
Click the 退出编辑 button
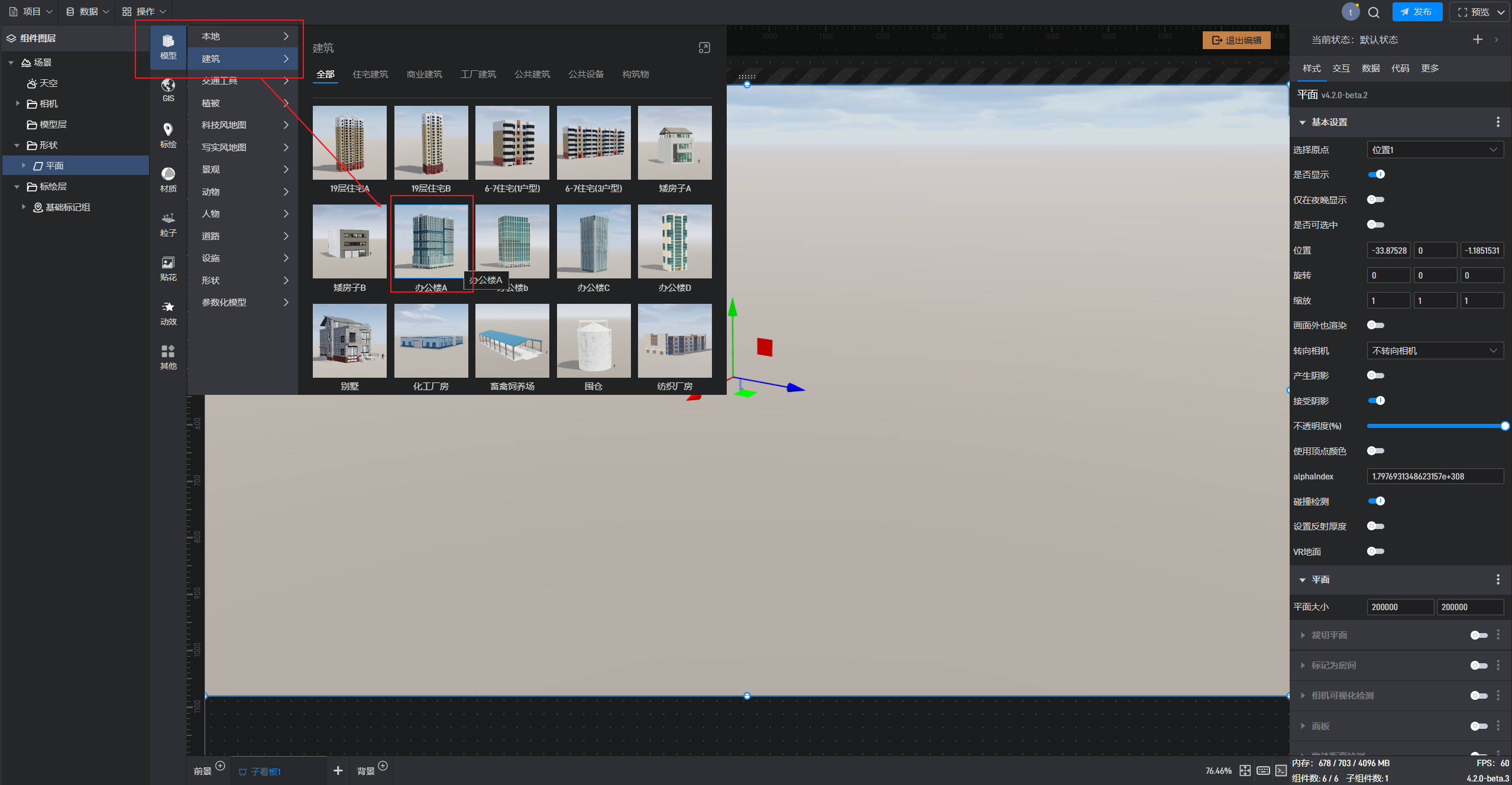click(1236, 40)
